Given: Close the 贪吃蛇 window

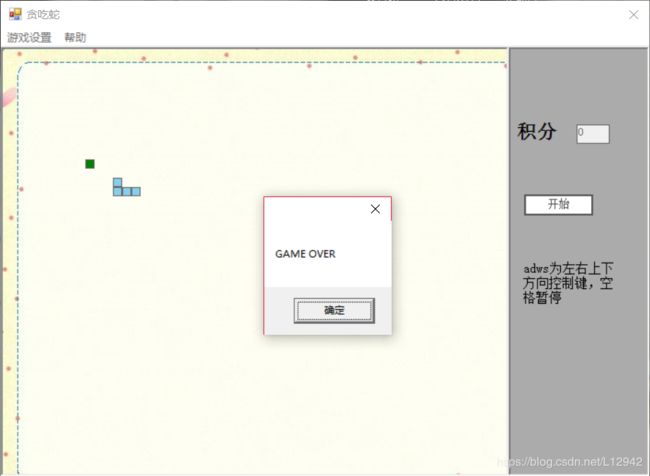Looking at the screenshot, I should (x=633, y=15).
